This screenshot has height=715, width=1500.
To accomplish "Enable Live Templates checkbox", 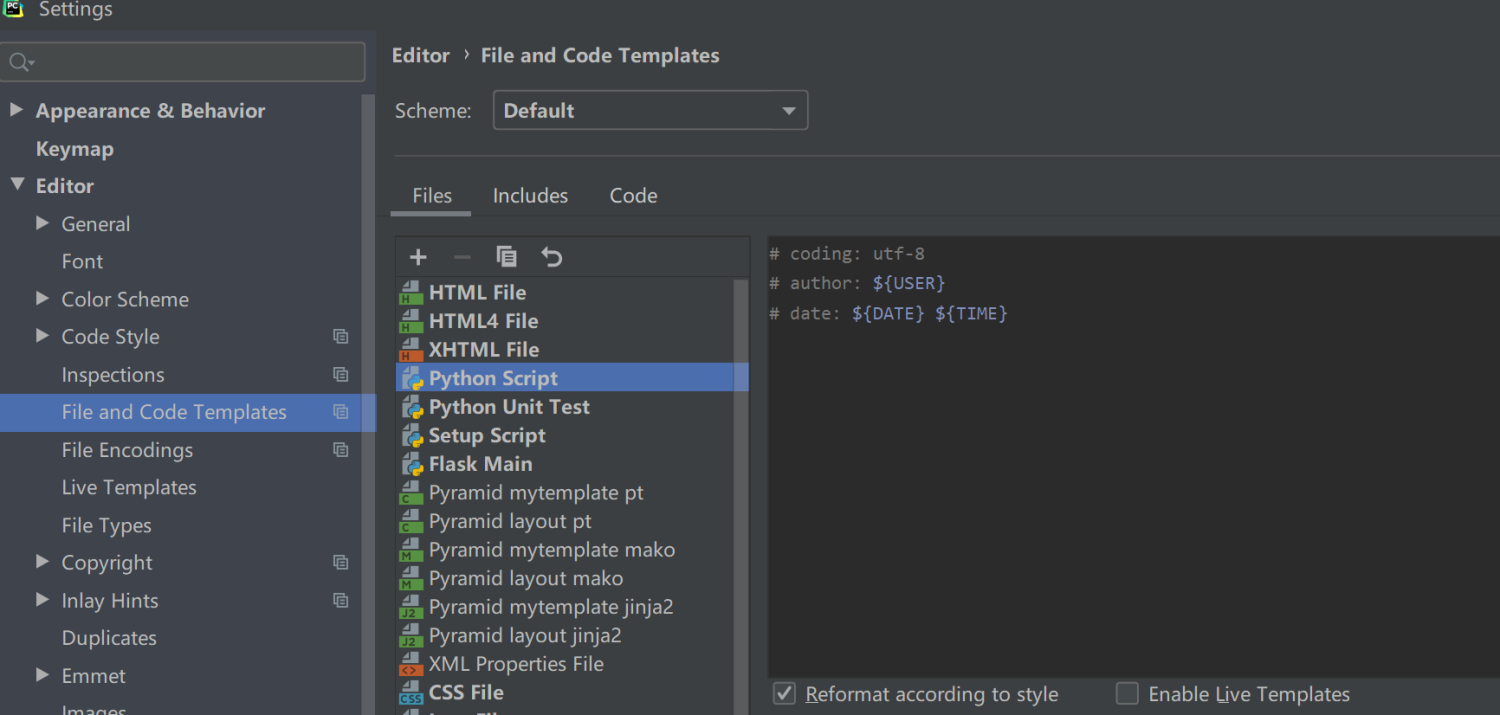I will (x=1127, y=694).
